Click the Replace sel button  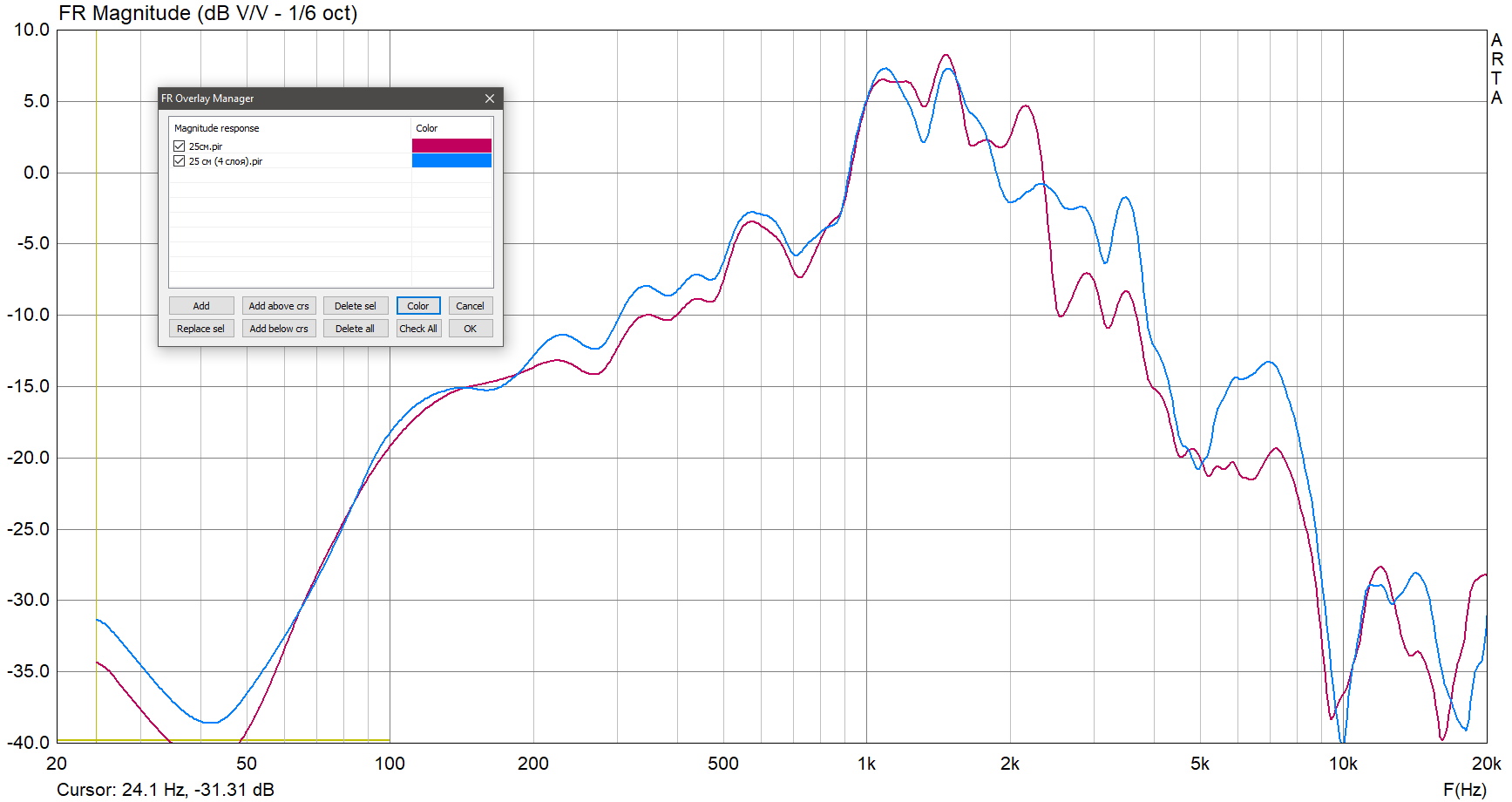[x=201, y=329]
